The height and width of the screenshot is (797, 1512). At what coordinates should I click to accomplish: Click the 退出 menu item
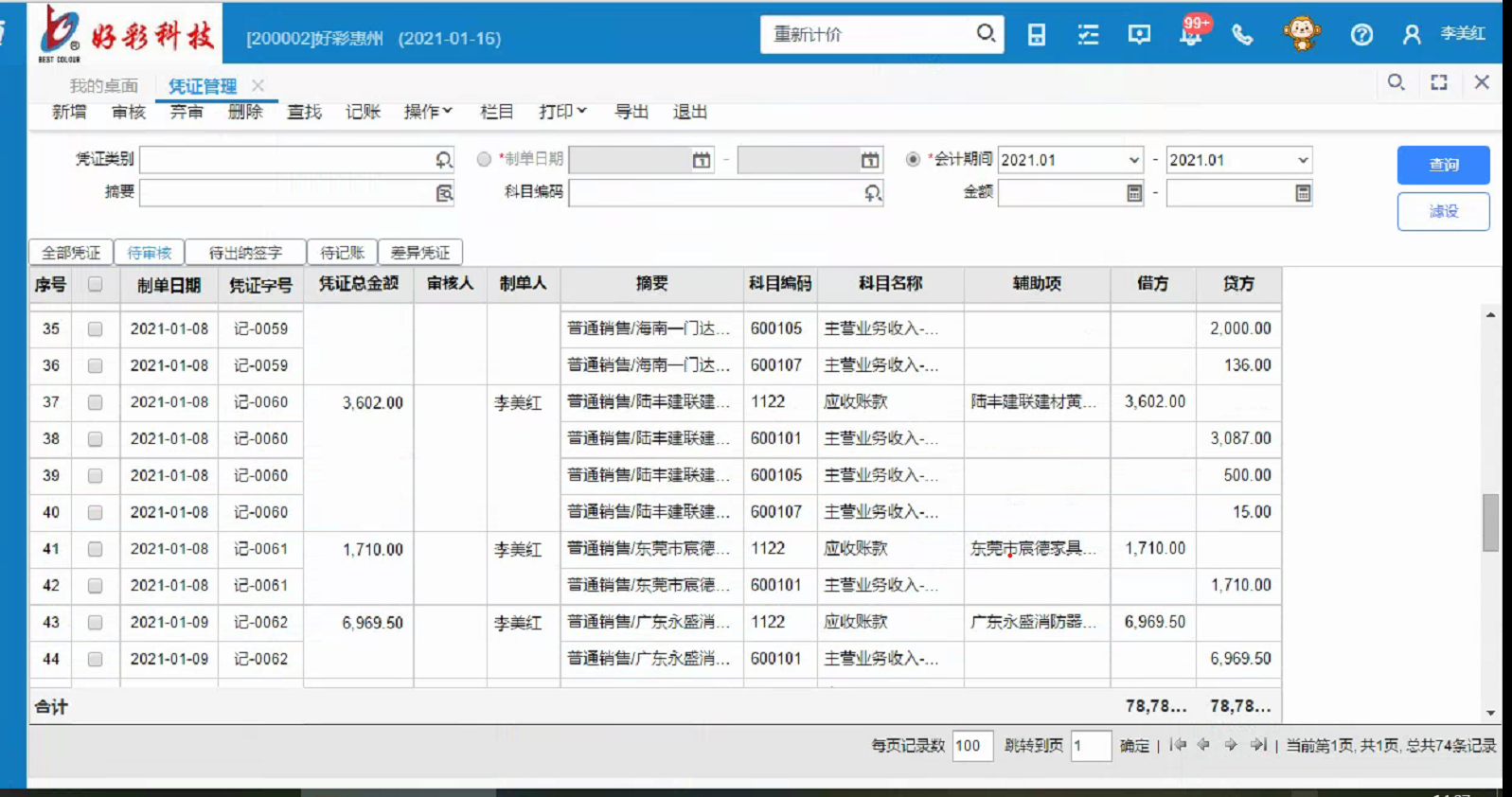click(690, 112)
